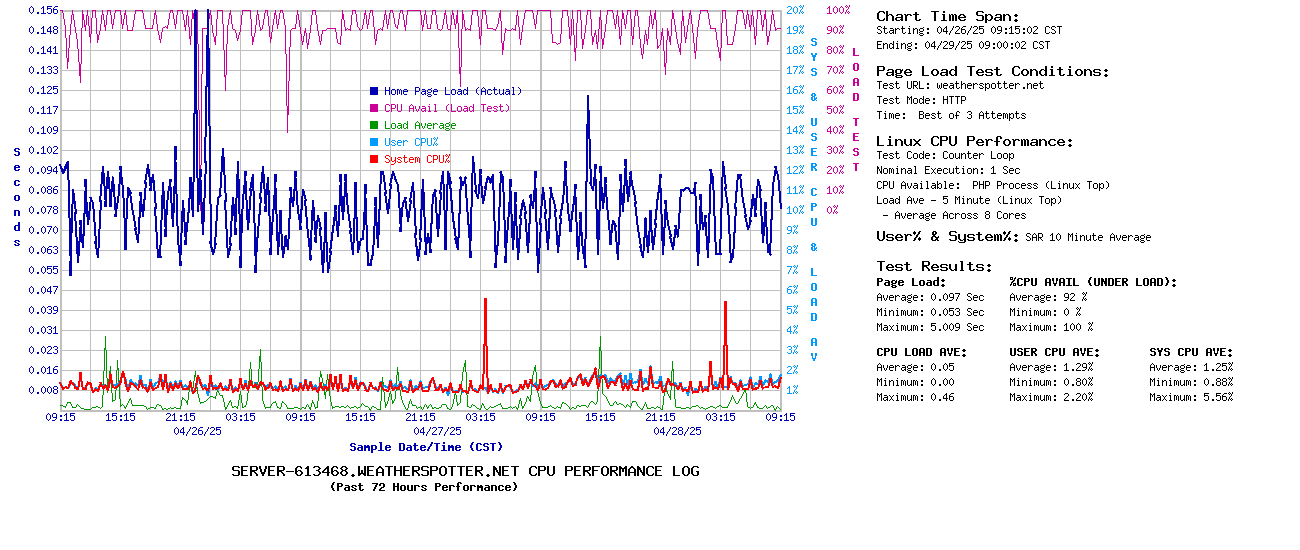This screenshot has height=550, width=1300.
Task: Click the 'Linux CPU Performance:' heading
Action: [x=975, y=141]
